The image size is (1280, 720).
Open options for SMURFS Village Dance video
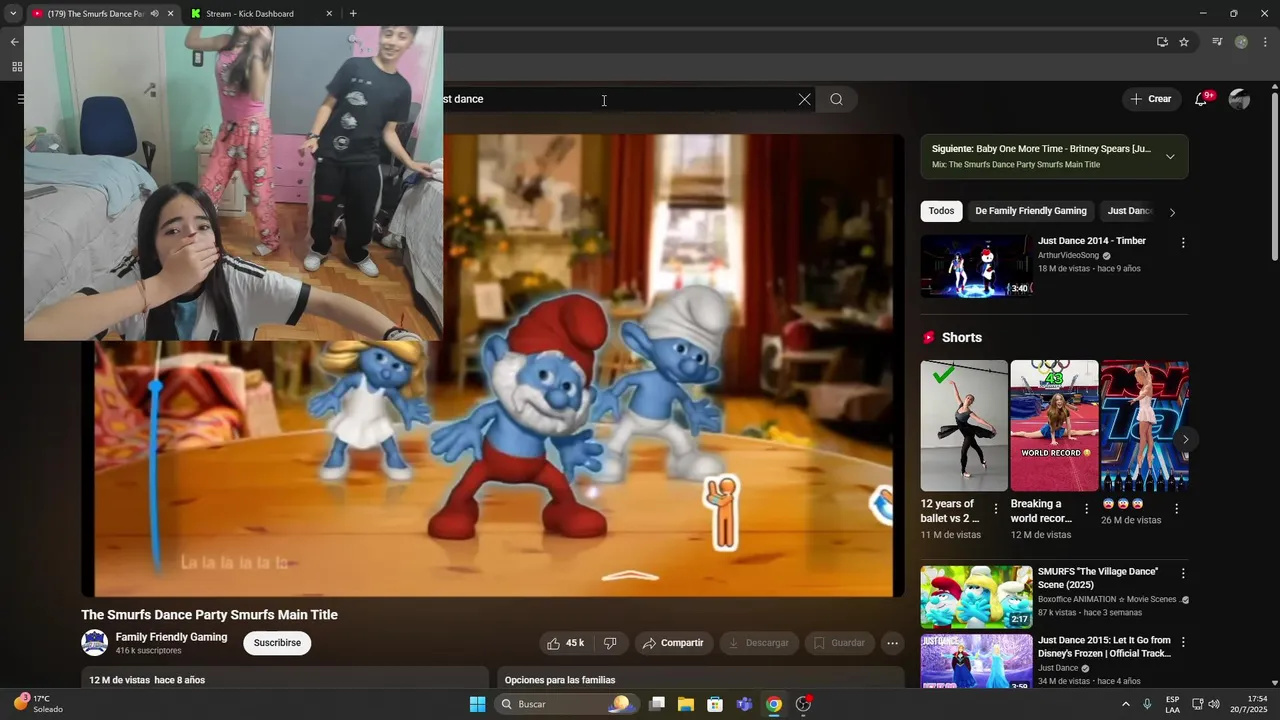click(1183, 574)
